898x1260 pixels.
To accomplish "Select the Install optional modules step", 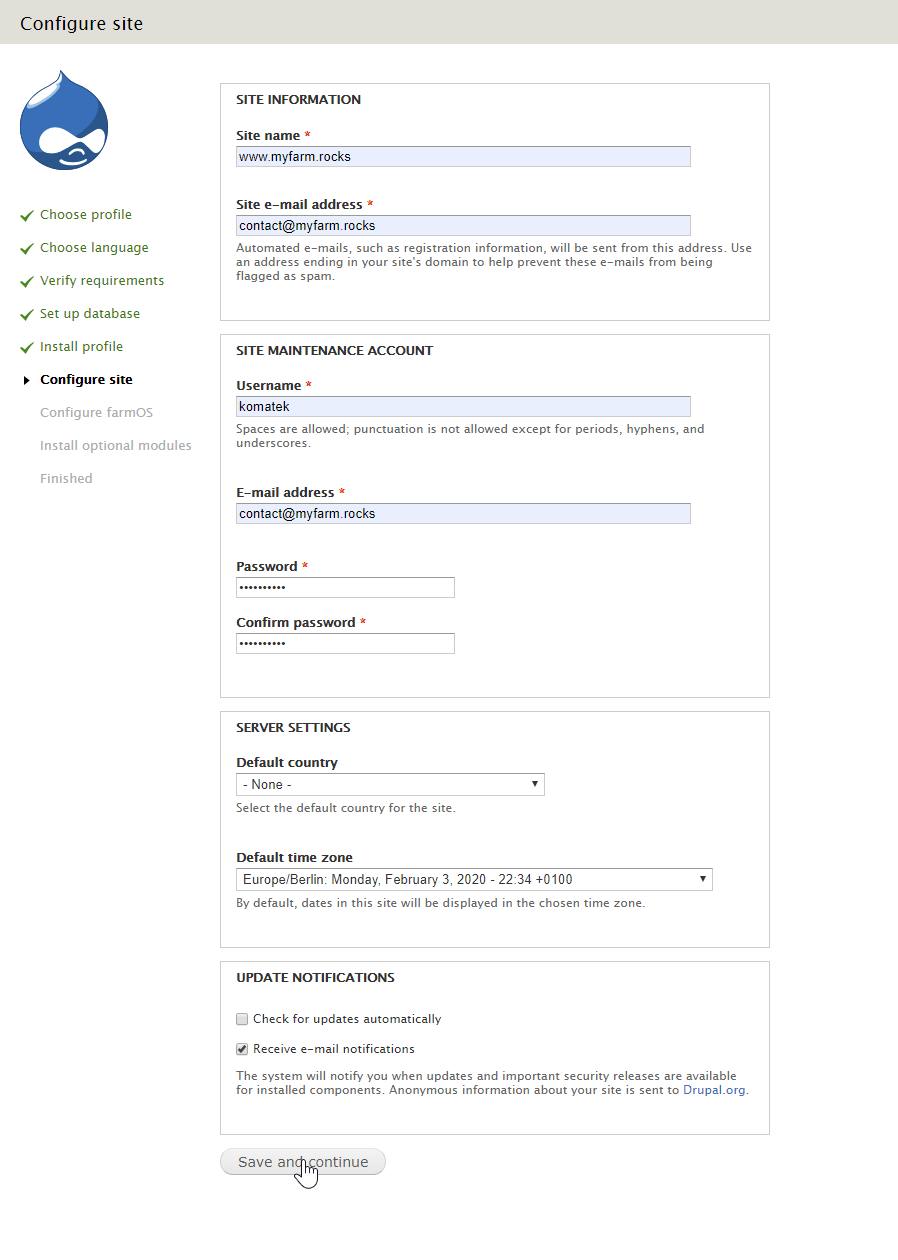I will pyautogui.click(x=116, y=446).
